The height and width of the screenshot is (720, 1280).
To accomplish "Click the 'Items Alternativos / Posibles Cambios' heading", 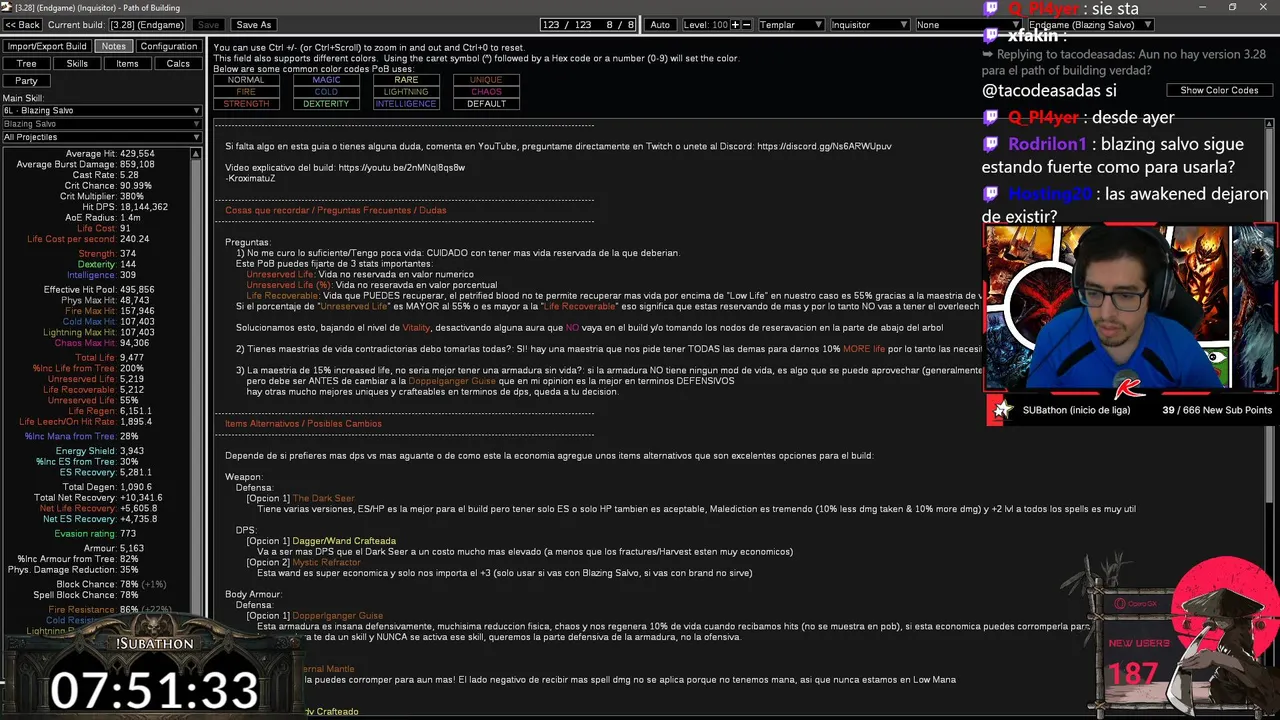I will 303,424.
